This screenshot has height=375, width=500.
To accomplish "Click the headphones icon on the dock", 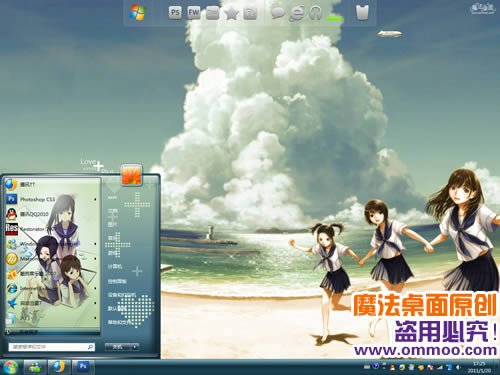I will (315, 13).
